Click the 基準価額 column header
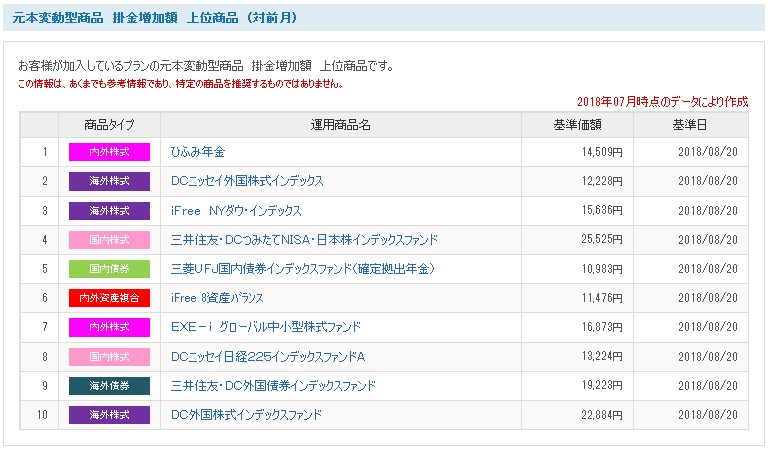The width and height of the screenshot is (768, 449). click(577, 125)
